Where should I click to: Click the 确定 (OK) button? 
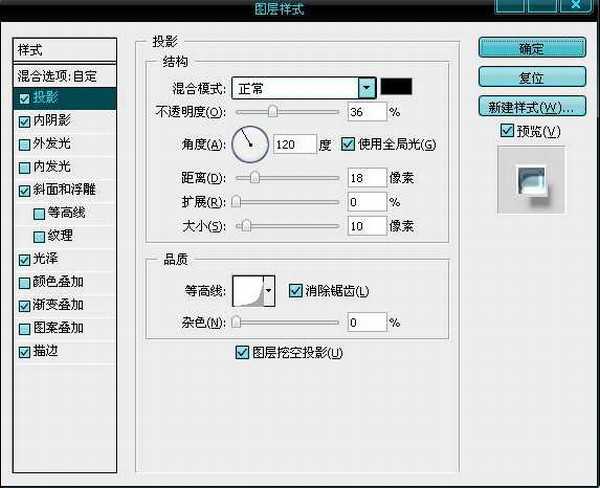[531, 48]
